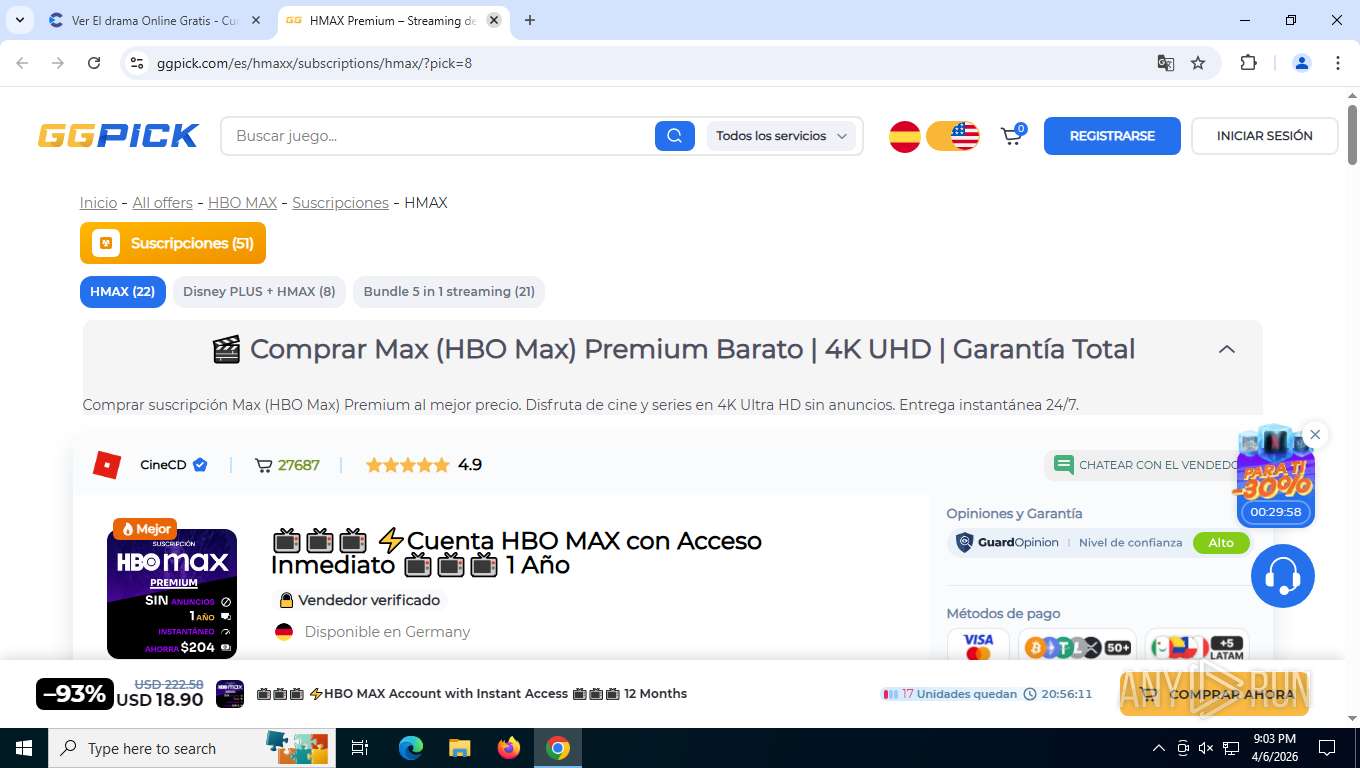The image size is (1360, 768).
Task: Click the Germany flag availability icon
Action: coord(284,632)
